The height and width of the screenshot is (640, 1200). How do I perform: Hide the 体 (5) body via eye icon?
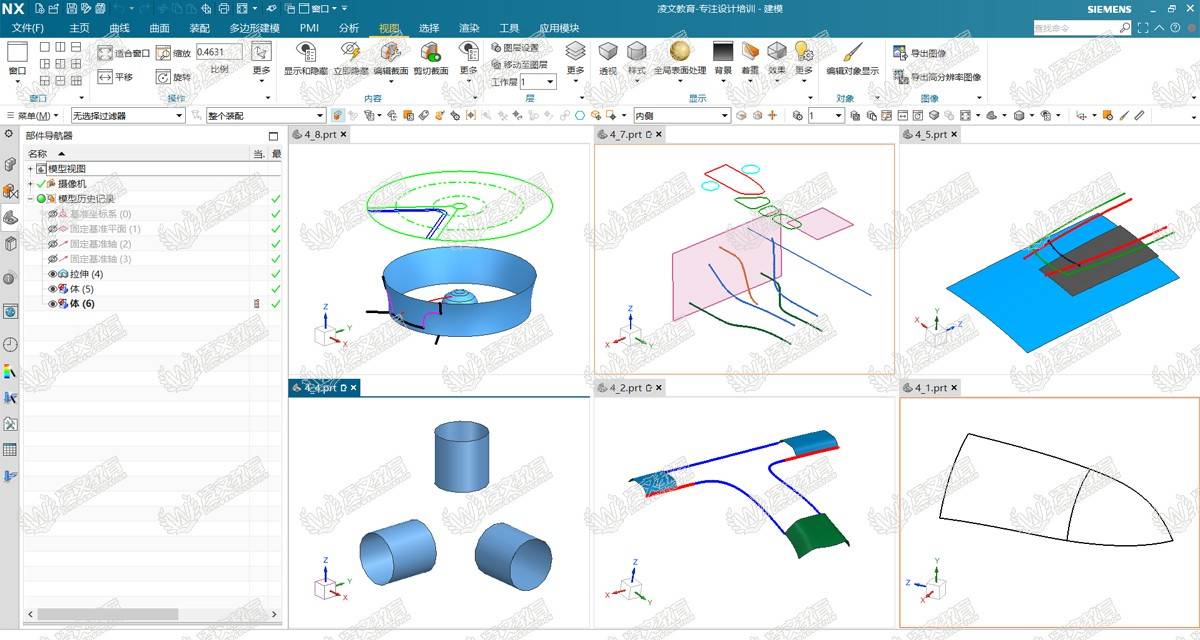(53, 289)
